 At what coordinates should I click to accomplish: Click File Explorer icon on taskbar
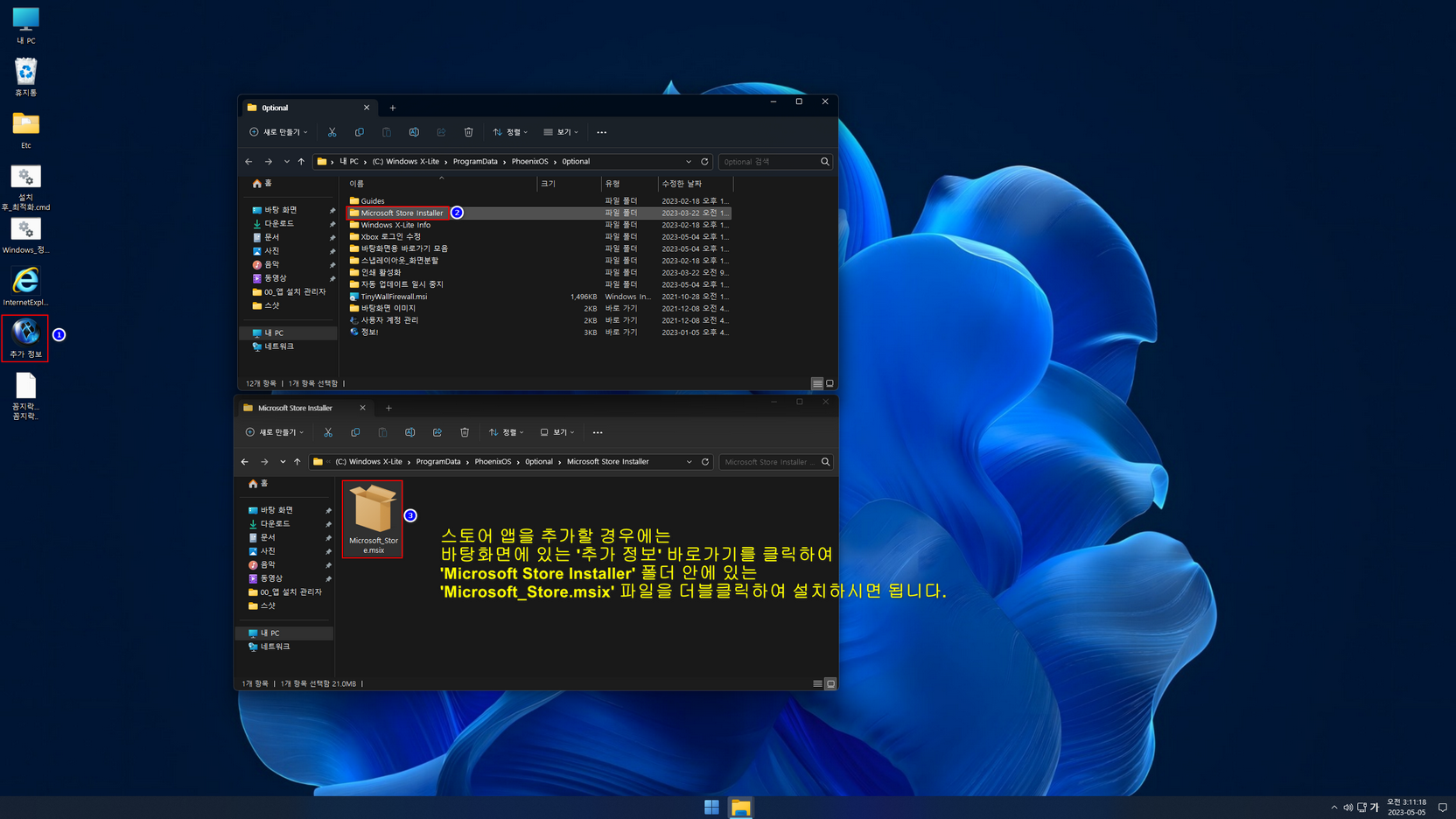click(741, 808)
